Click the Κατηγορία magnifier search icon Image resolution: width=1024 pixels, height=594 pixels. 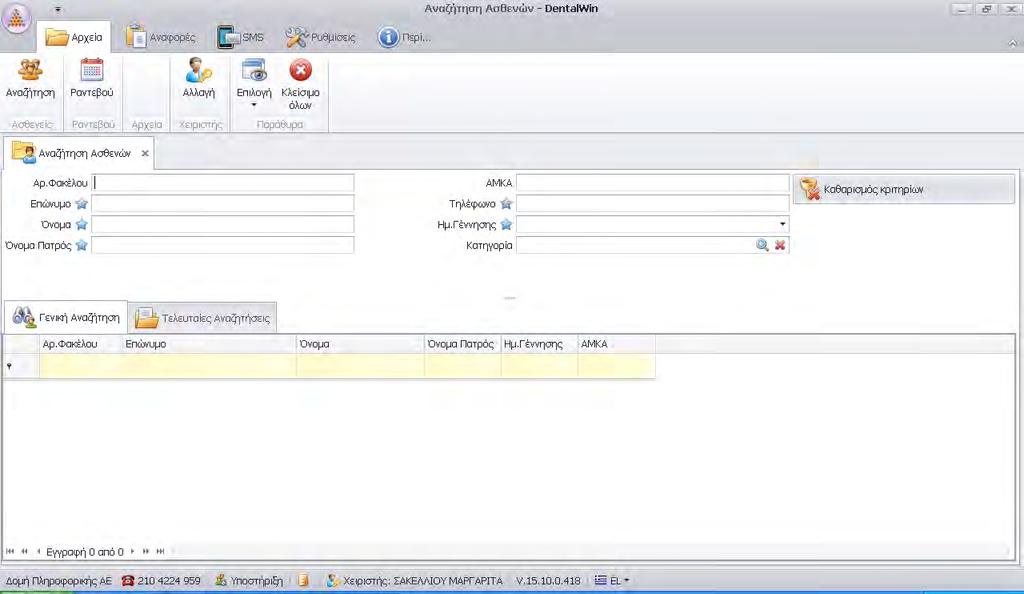pyautogui.click(x=762, y=245)
